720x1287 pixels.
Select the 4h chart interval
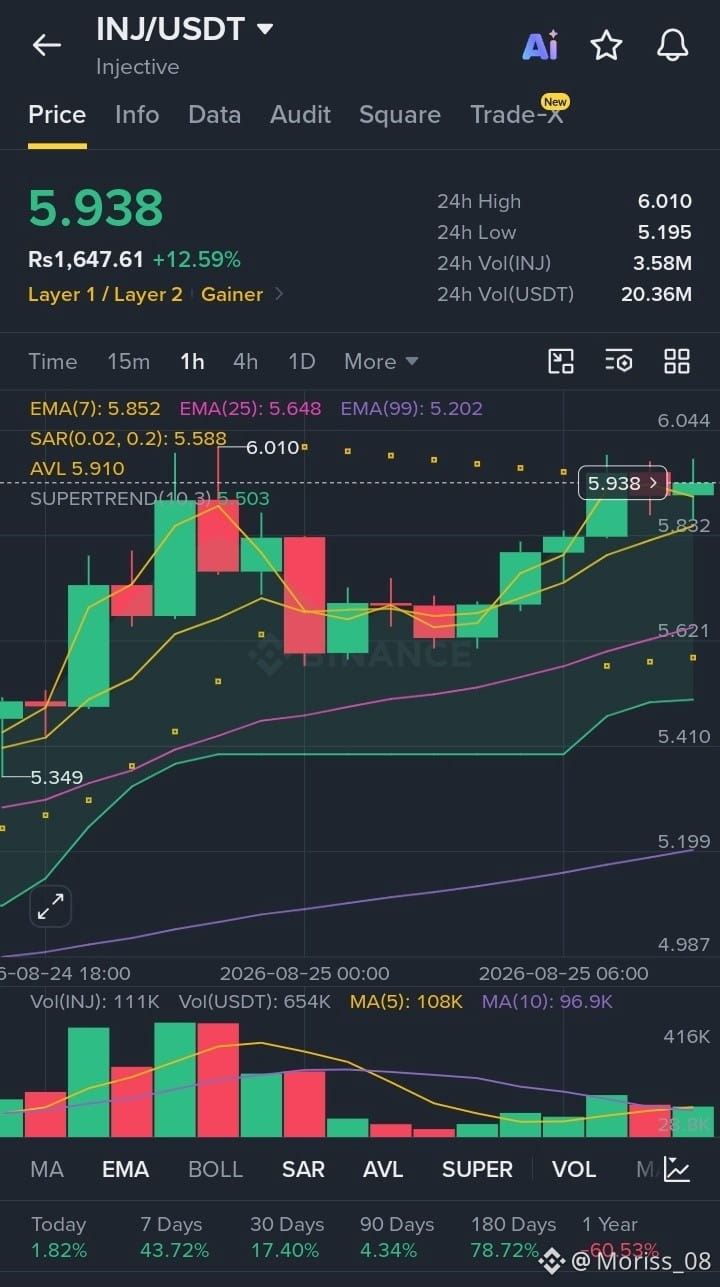click(245, 361)
